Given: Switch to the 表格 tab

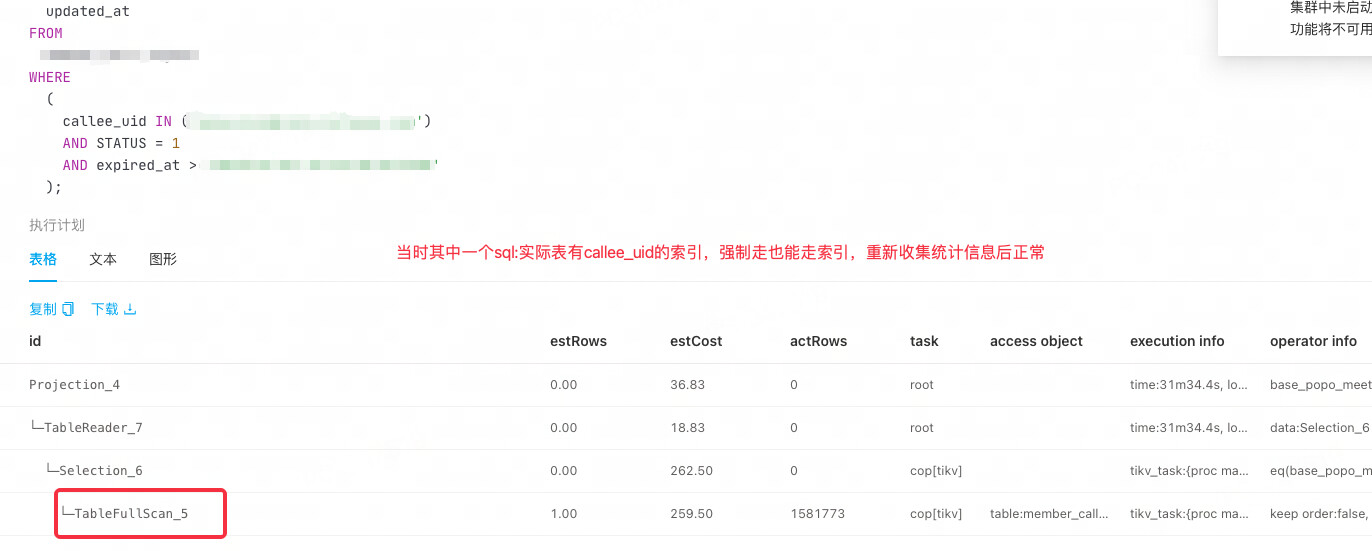Looking at the screenshot, I should [x=43, y=259].
